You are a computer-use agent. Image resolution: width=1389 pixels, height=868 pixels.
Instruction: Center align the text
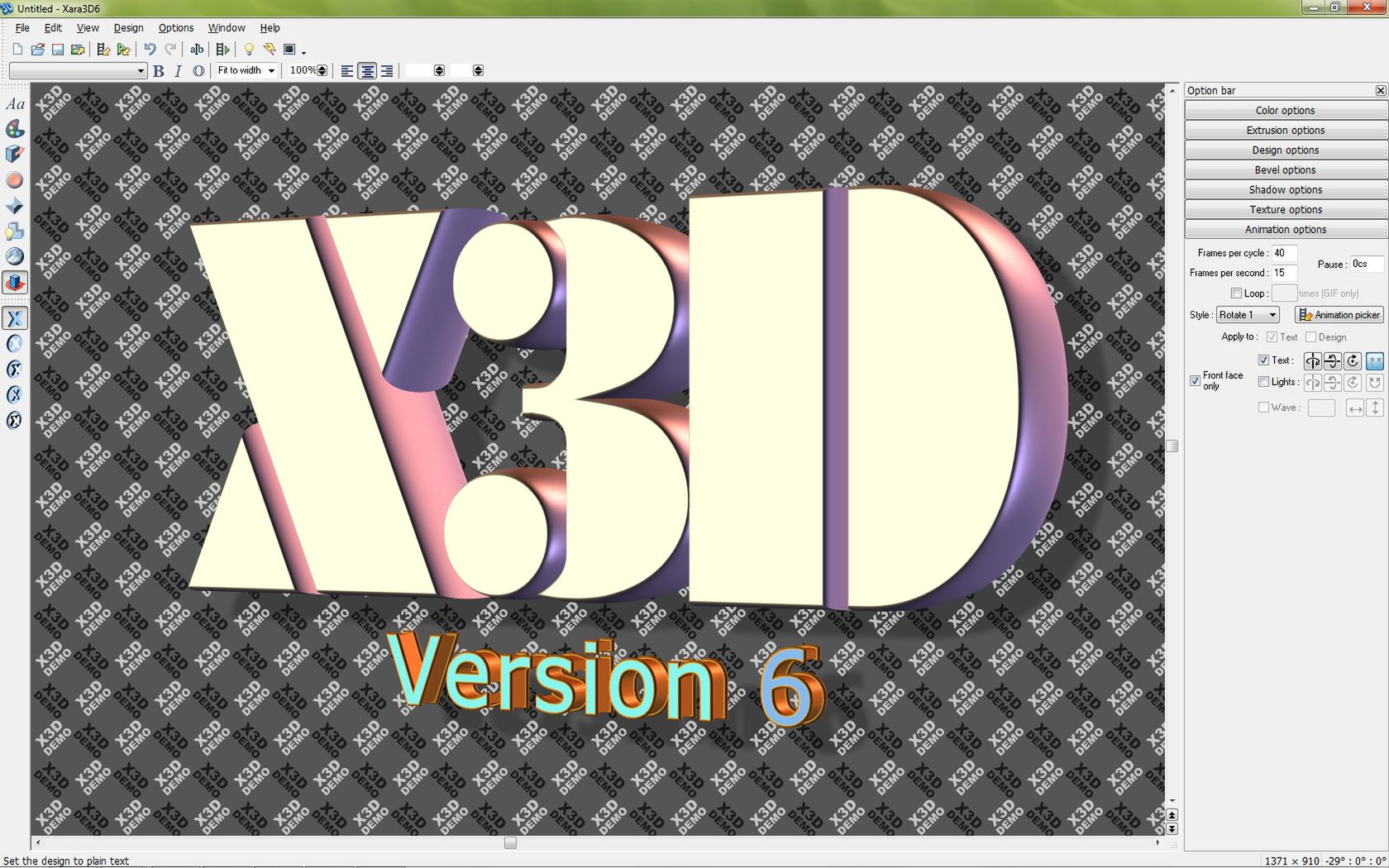(x=367, y=71)
